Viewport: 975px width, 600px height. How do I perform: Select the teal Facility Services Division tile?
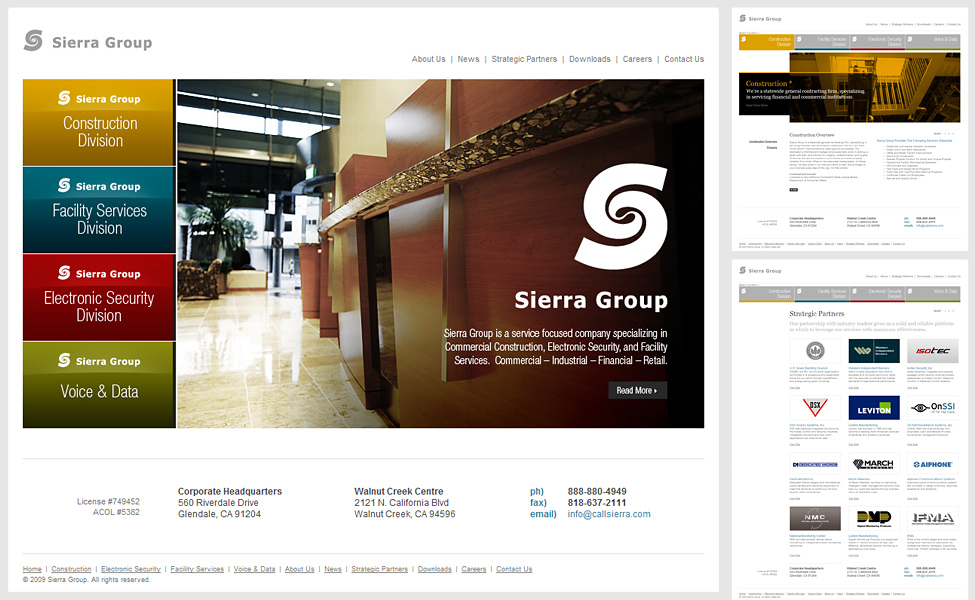pos(99,210)
